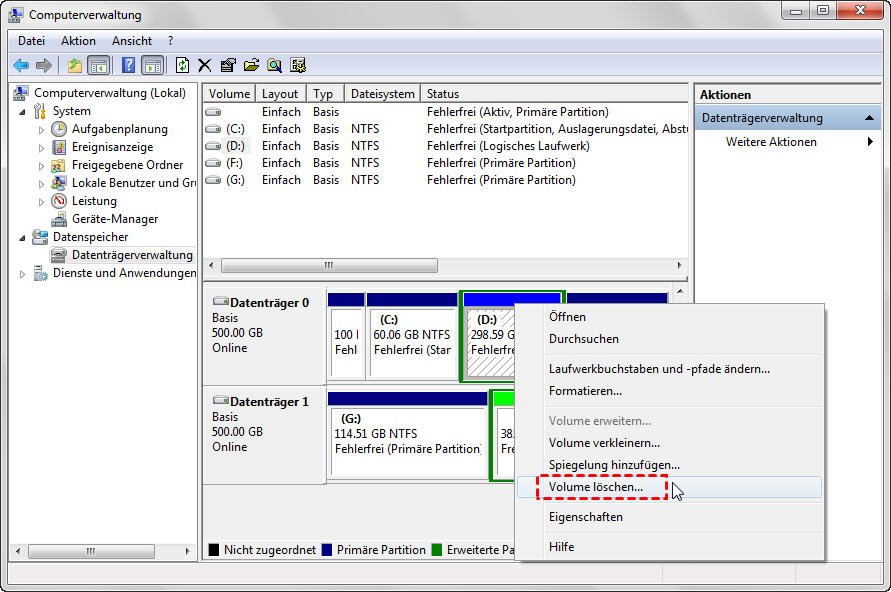Collapse the System tree node

click(23, 110)
